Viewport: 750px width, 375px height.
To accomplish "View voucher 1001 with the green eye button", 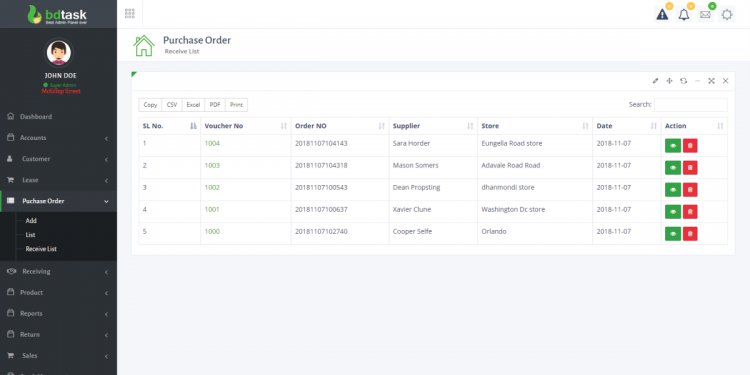I will click(x=673, y=211).
